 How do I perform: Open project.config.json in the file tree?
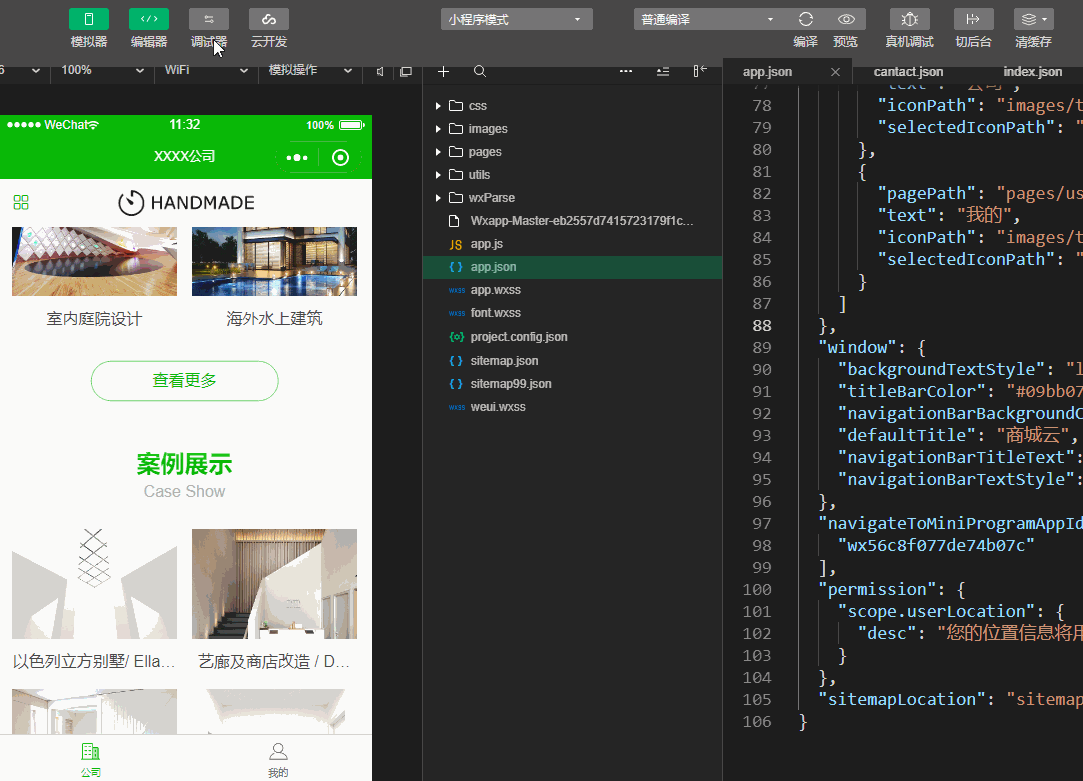(x=518, y=337)
